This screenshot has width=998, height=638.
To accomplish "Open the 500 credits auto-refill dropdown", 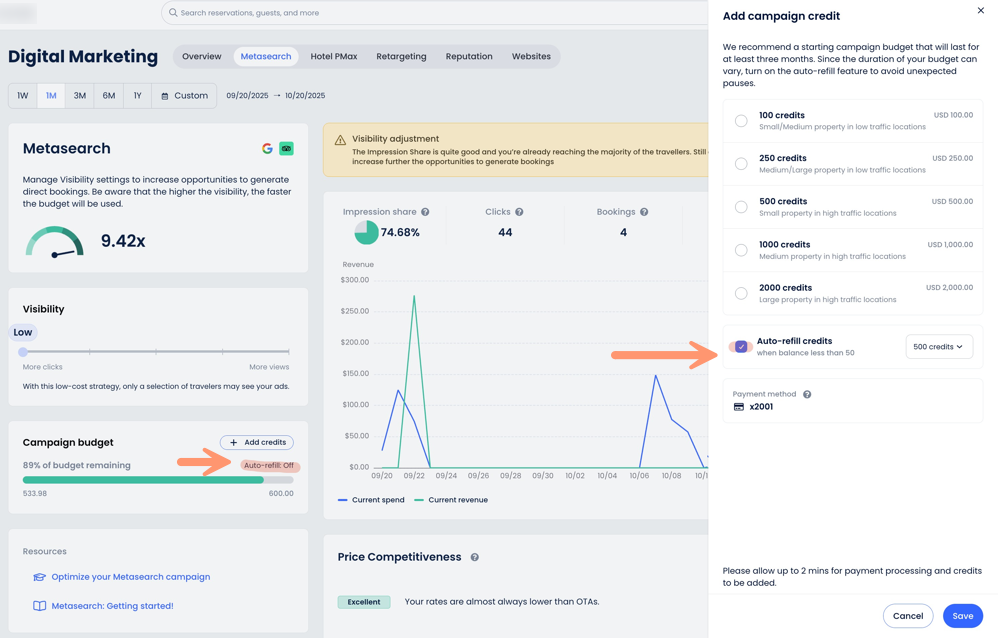I will click(x=938, y=347).
